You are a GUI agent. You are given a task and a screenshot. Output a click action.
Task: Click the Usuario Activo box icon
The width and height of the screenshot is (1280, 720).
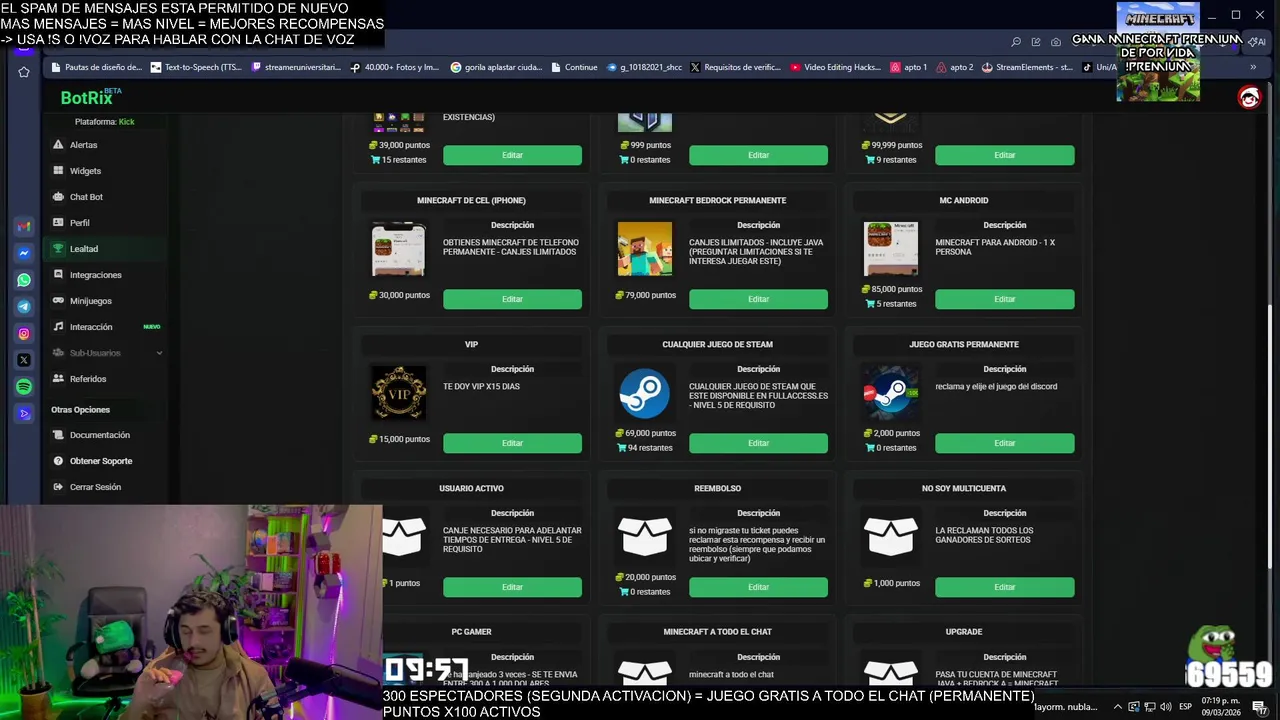coord(403,537)
